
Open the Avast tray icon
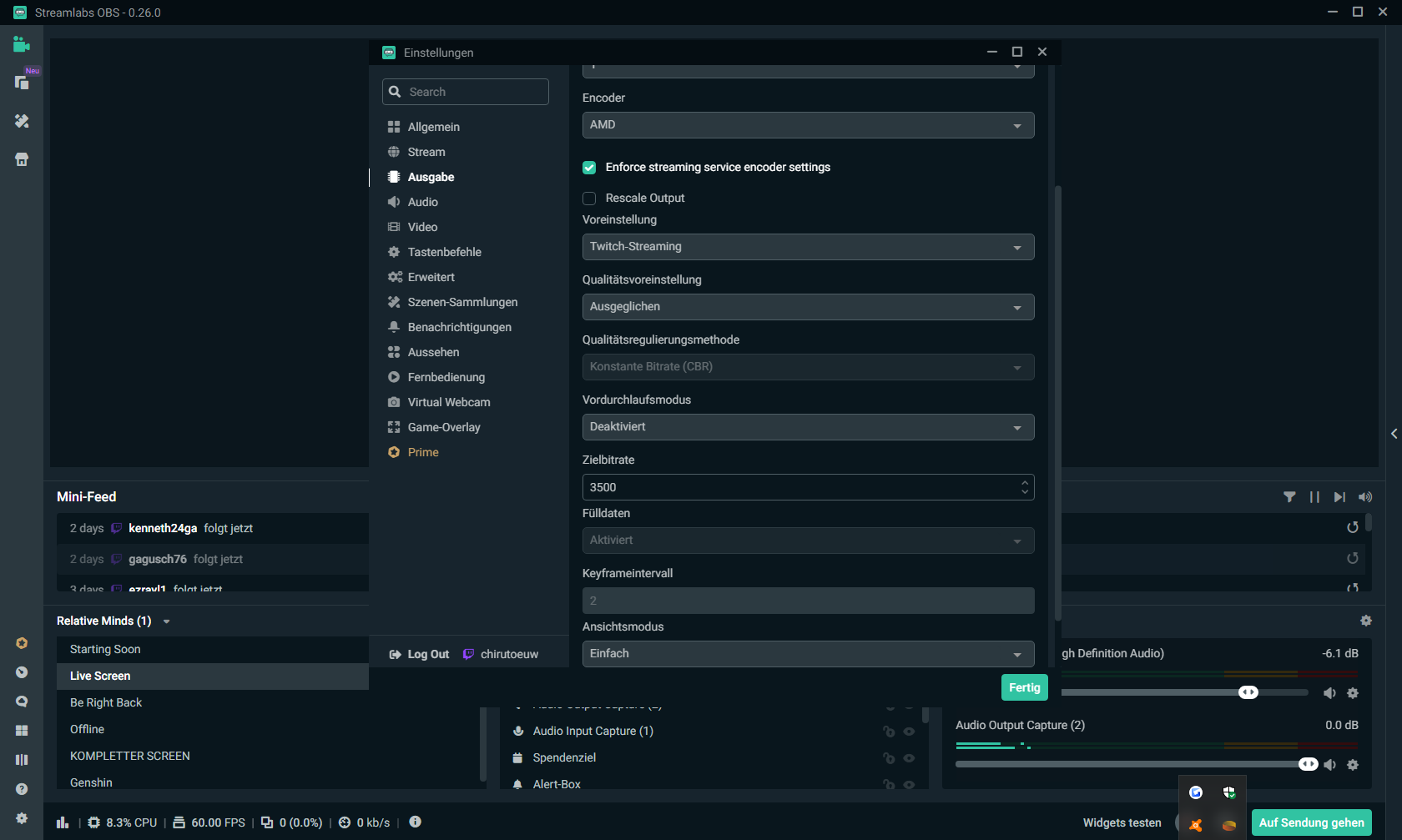click(1196, 825)
